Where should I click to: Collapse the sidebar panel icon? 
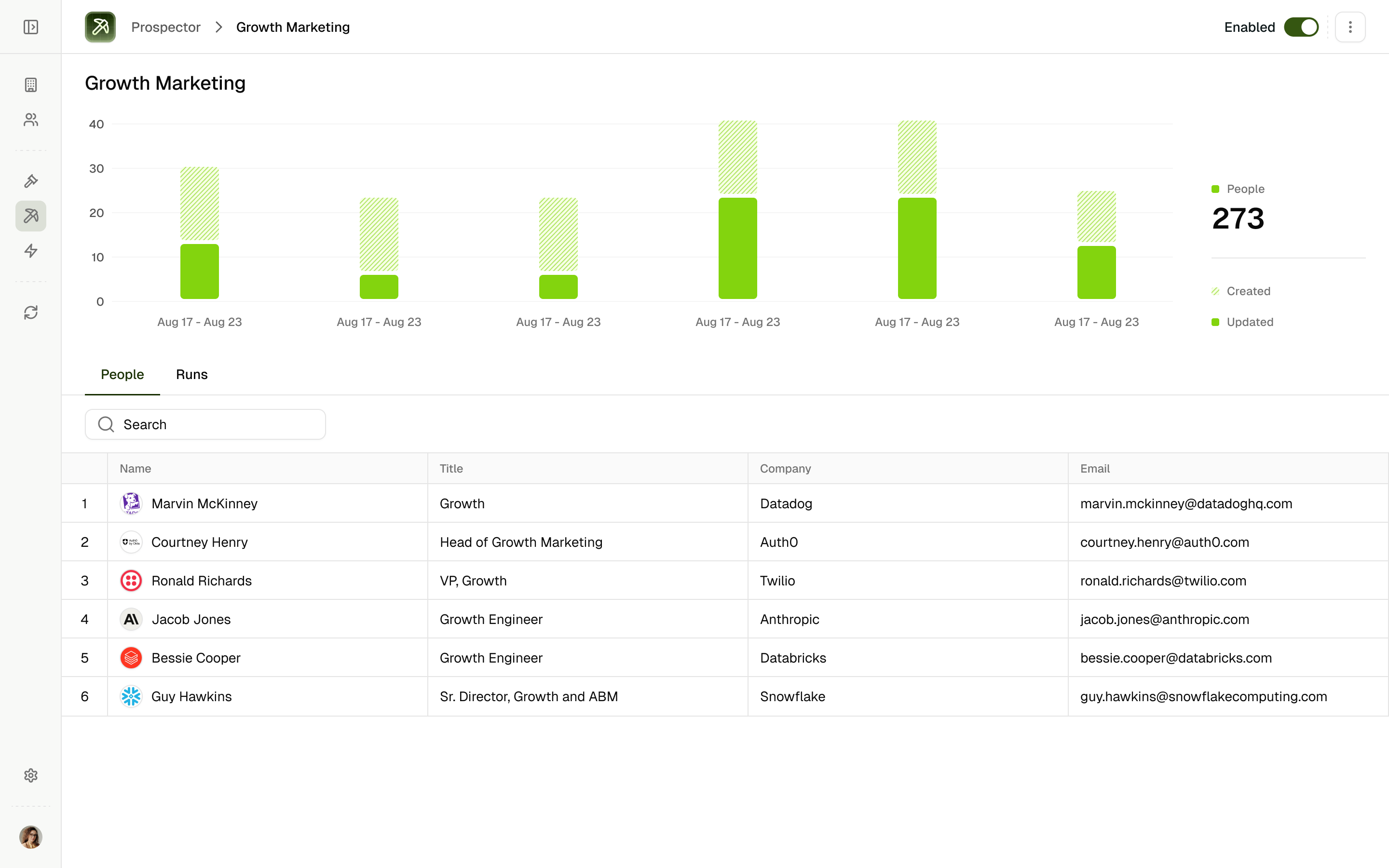pos(31,27)
